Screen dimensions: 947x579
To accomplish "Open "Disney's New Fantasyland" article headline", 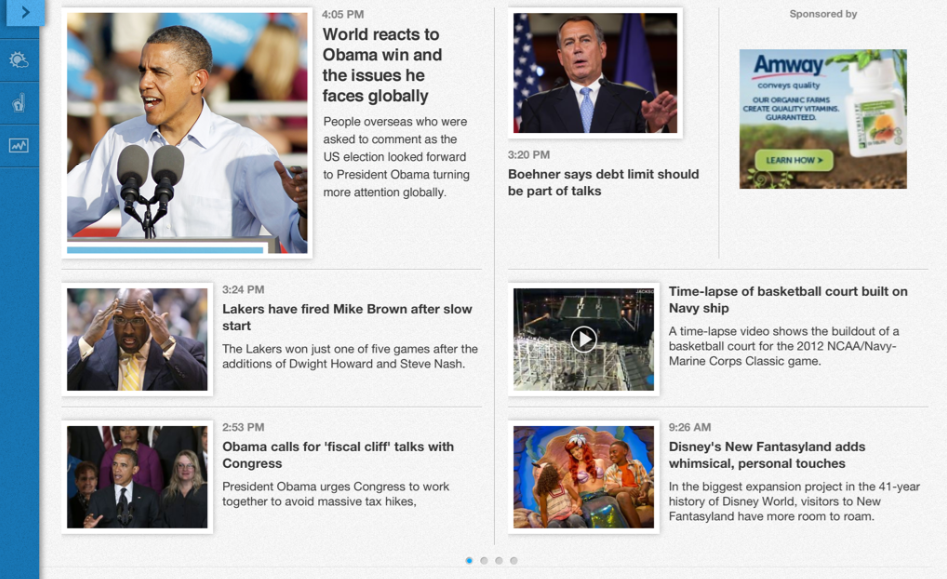I will (x=766, y=455).
